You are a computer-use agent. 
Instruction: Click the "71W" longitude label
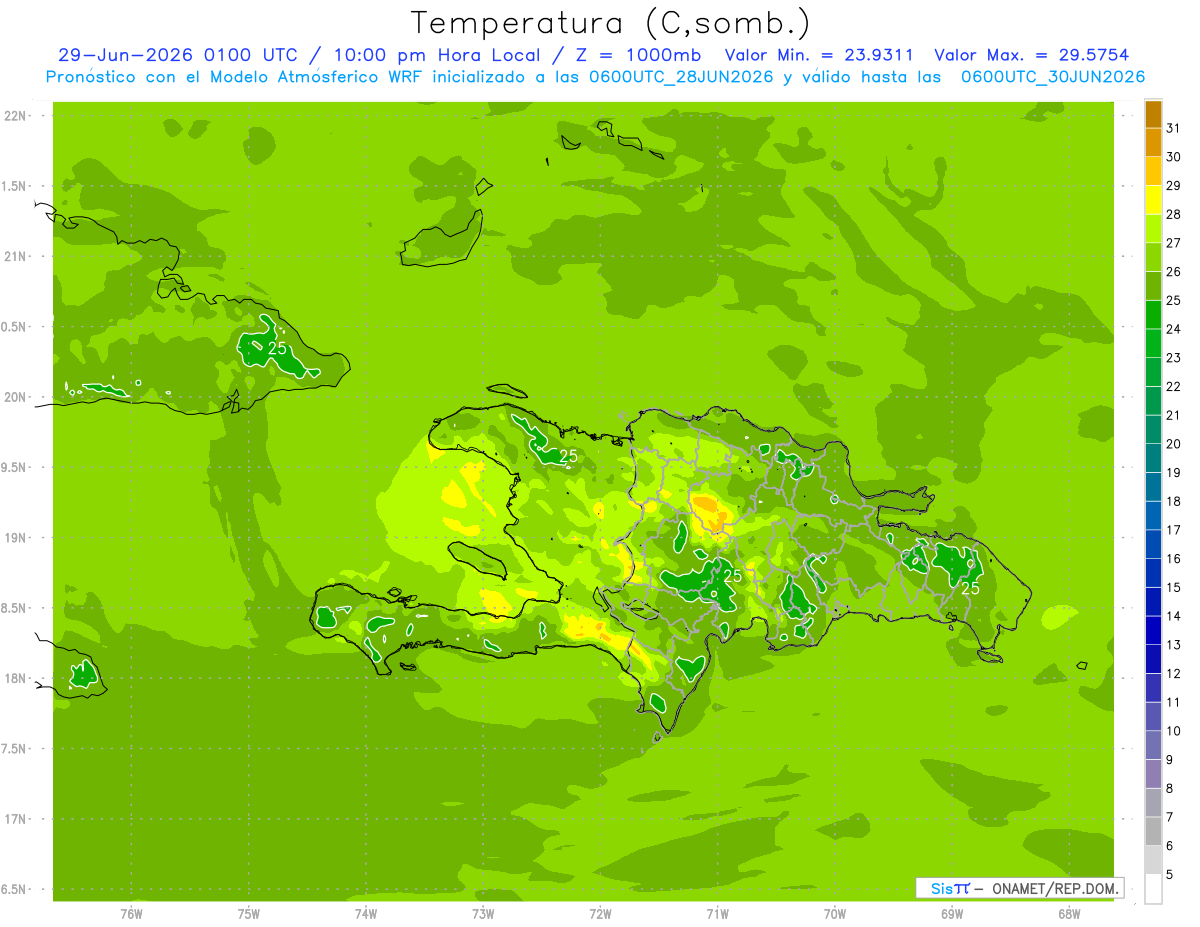pos(717,913)
